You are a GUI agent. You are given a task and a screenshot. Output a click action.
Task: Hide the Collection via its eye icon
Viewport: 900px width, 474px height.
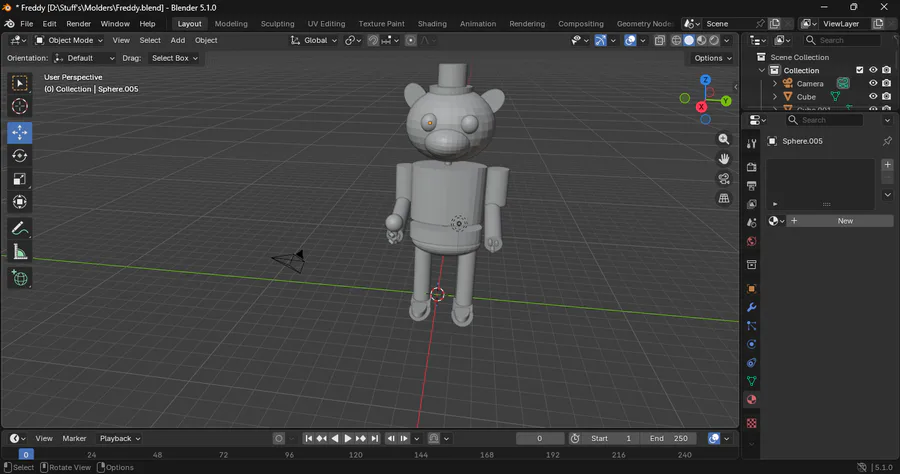pyautogui.click(x=873, y=70)
